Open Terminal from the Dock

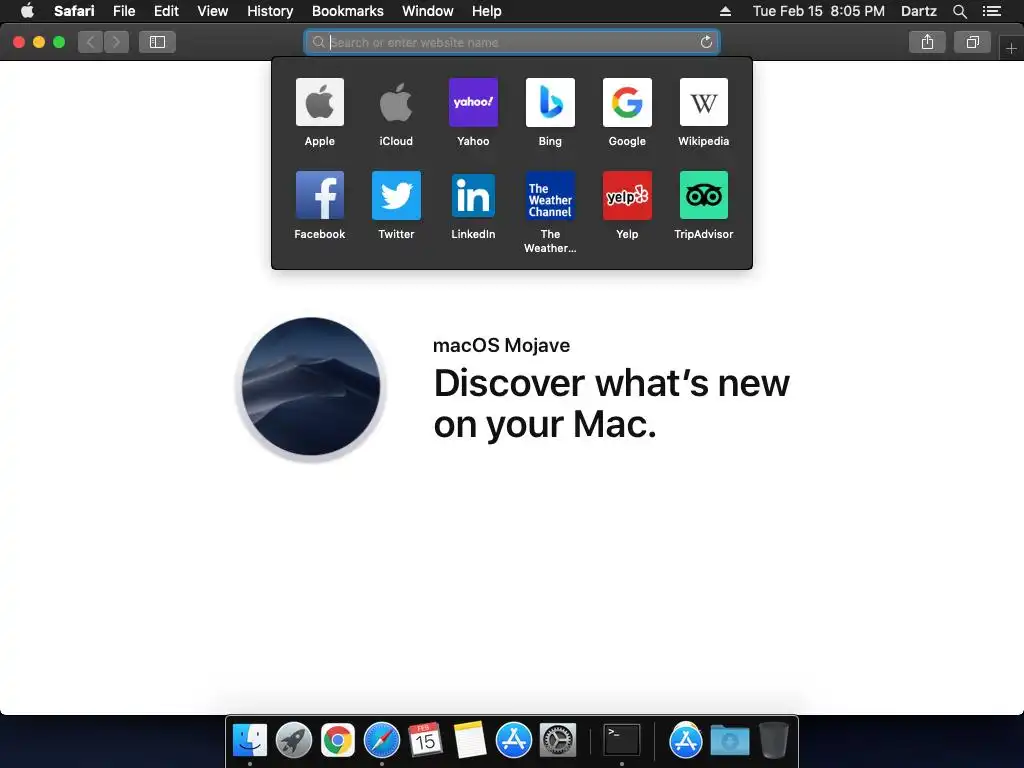coord(621,740)
